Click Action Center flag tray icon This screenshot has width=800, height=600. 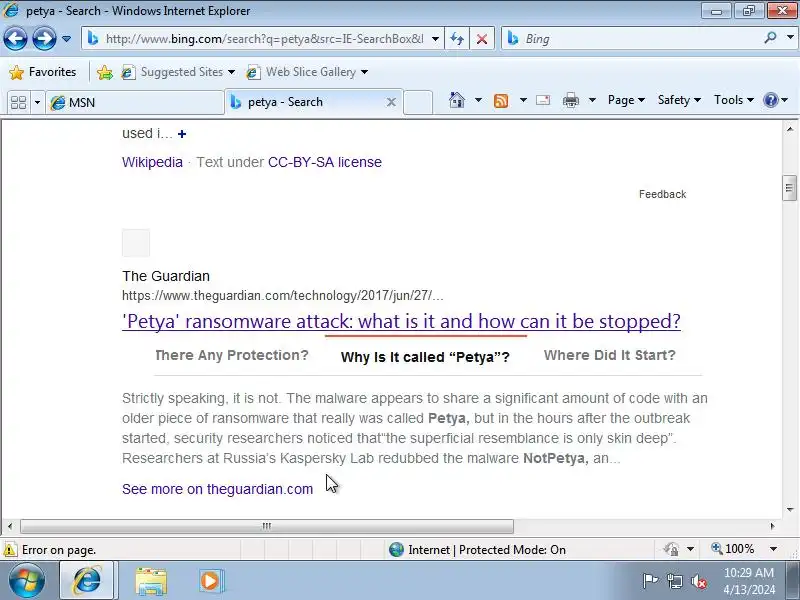coord(651,581)
